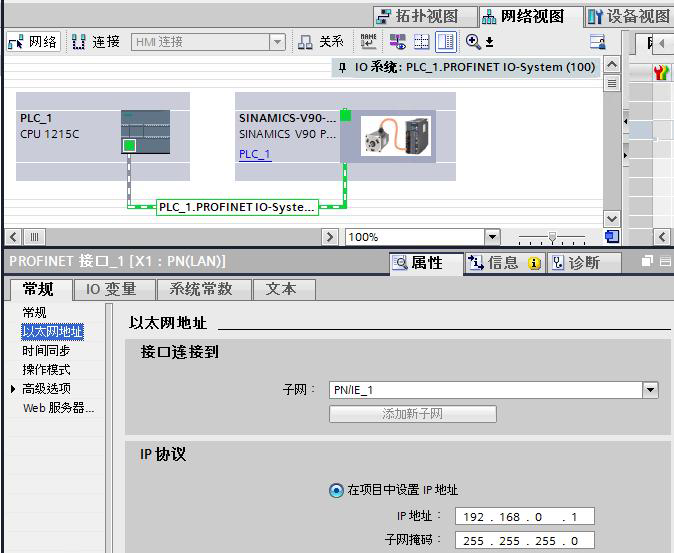This screenshot has width=674, height=553.
Task: Click green PROFINET port on SINAMICS V90
Action: point(346,115)
